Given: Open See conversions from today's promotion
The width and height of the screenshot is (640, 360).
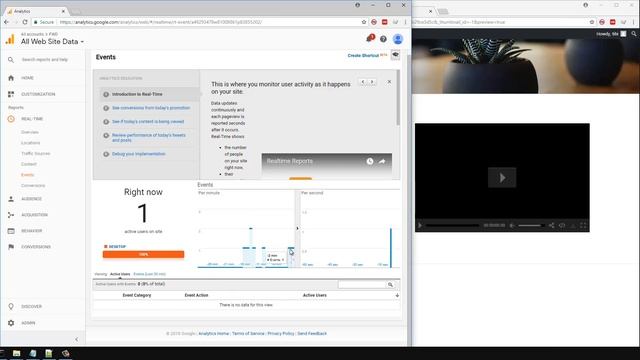Looking at the screenshot, I should (151, 108).
